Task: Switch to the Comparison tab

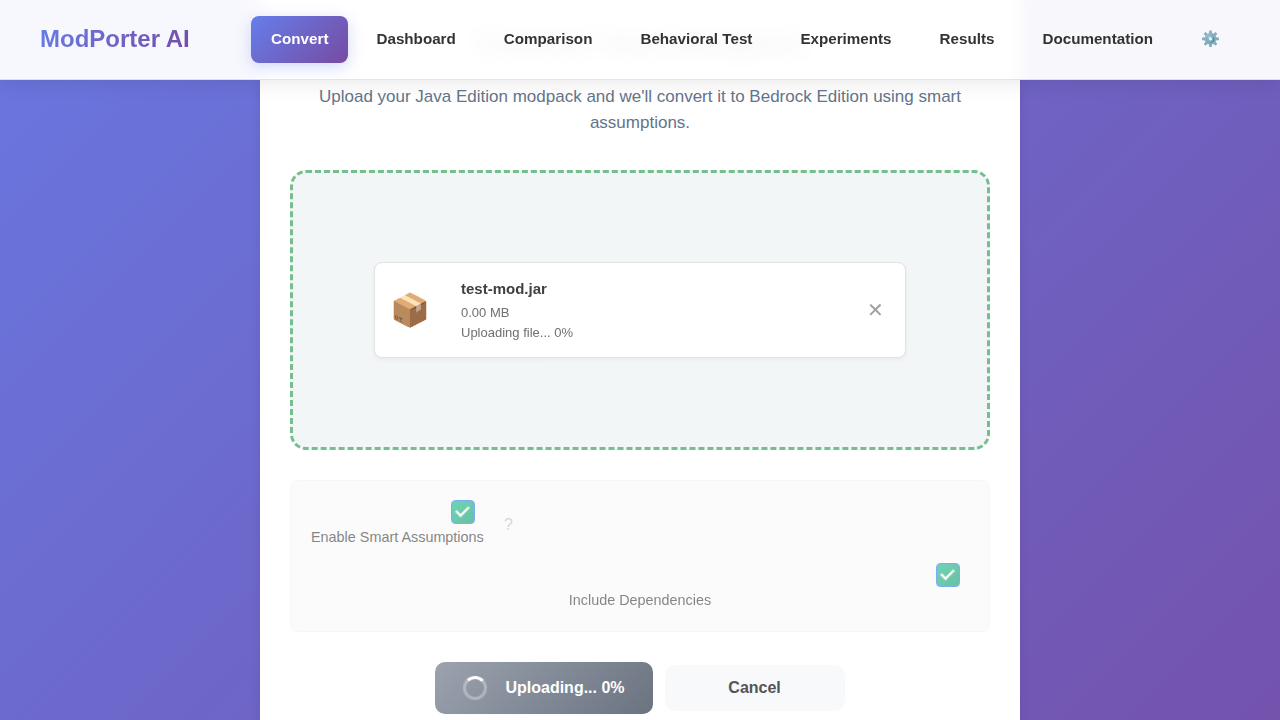Action: pos(548,39)
